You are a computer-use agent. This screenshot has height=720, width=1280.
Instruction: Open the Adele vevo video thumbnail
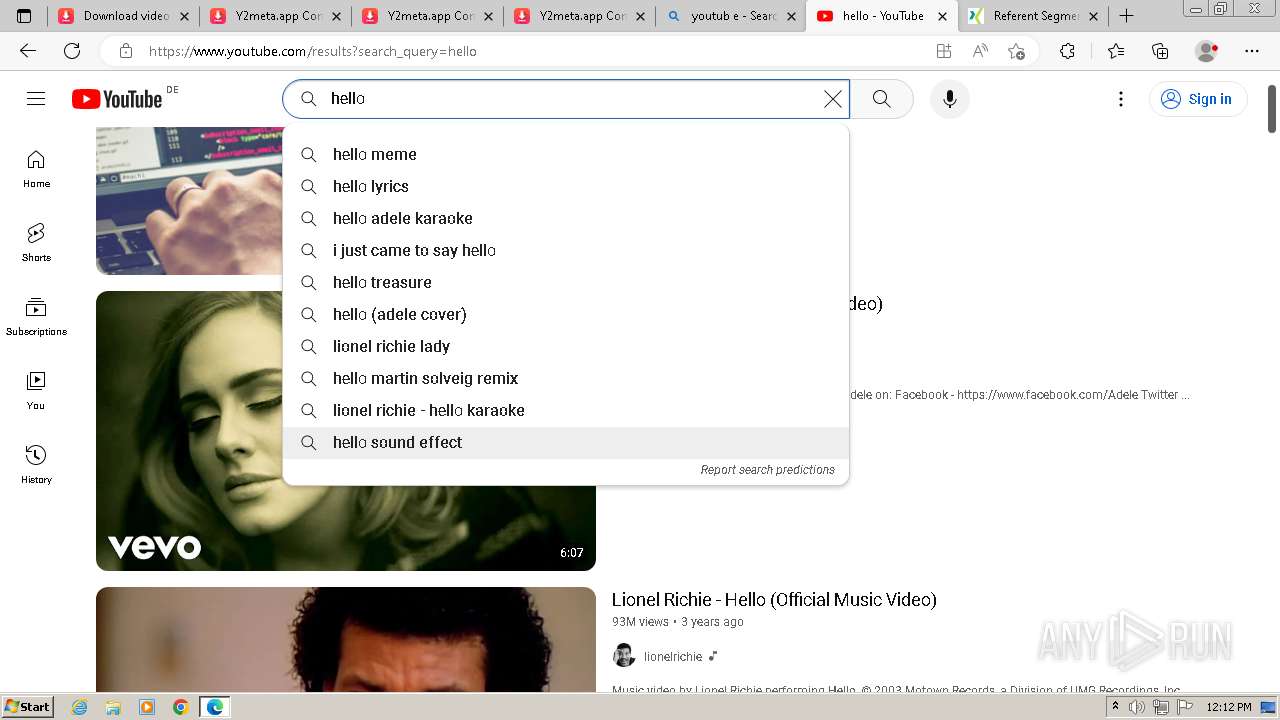(346, 431)
